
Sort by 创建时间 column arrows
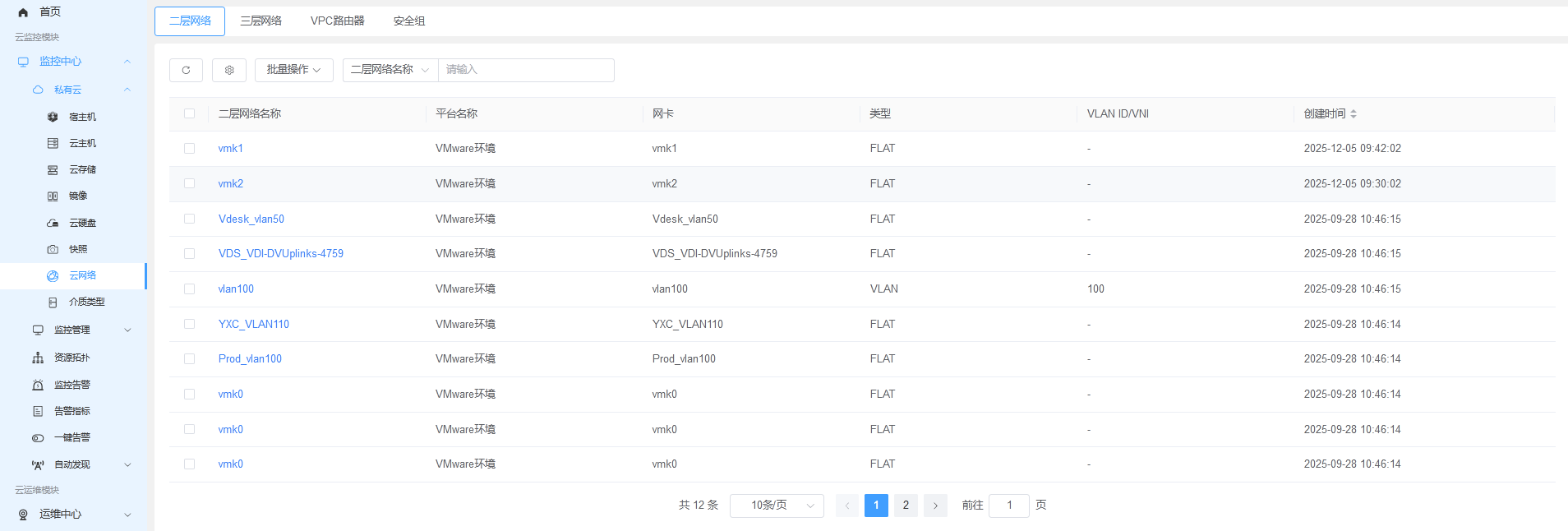pyautogui.click(x=1354, y=114)
